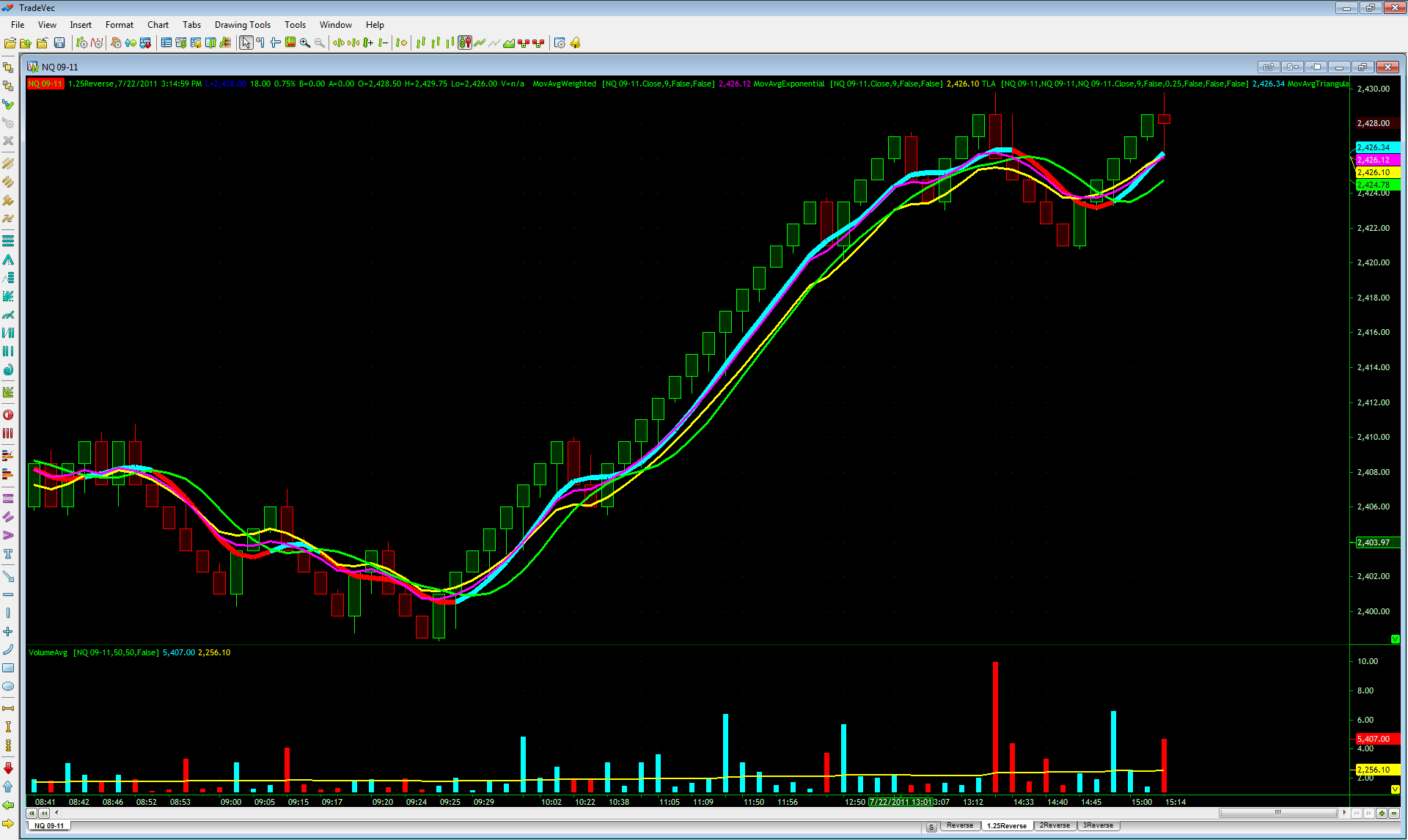Click the VolumeAvg indicator label

[48, 652]
